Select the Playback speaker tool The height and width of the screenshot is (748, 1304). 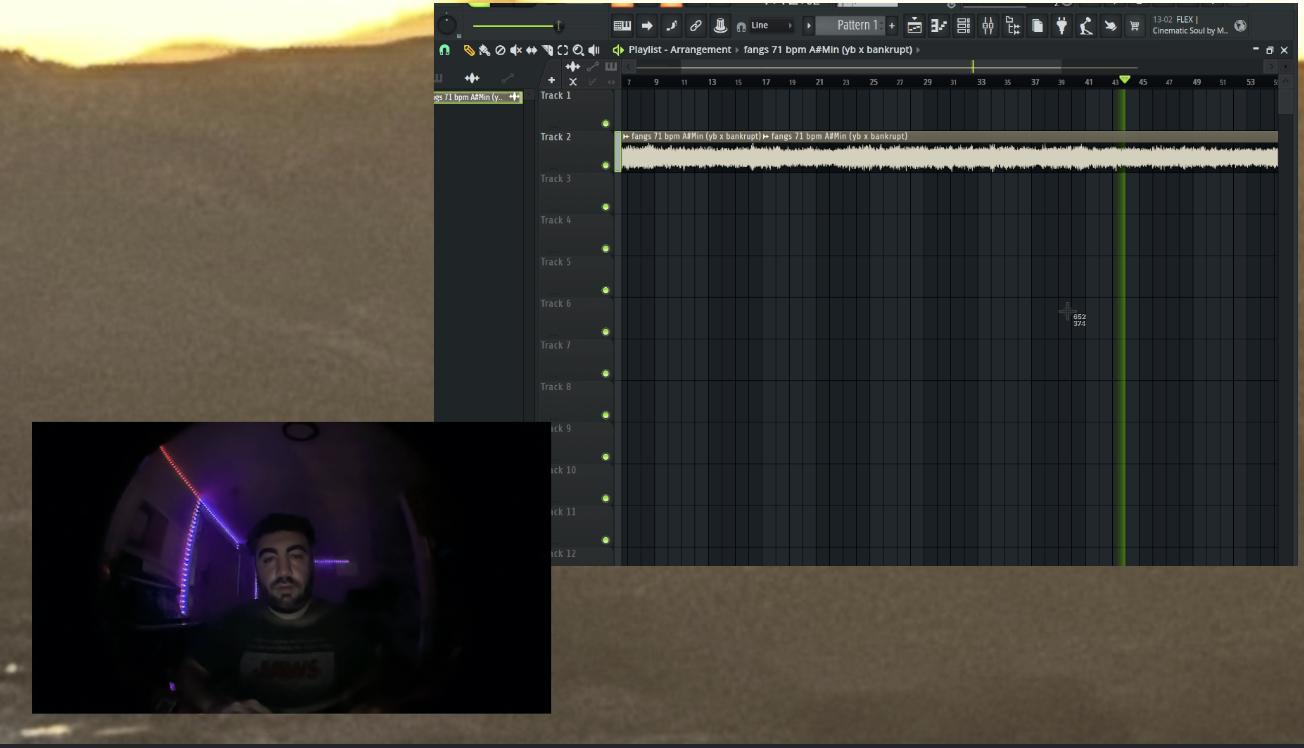click(x=594, y=50)
